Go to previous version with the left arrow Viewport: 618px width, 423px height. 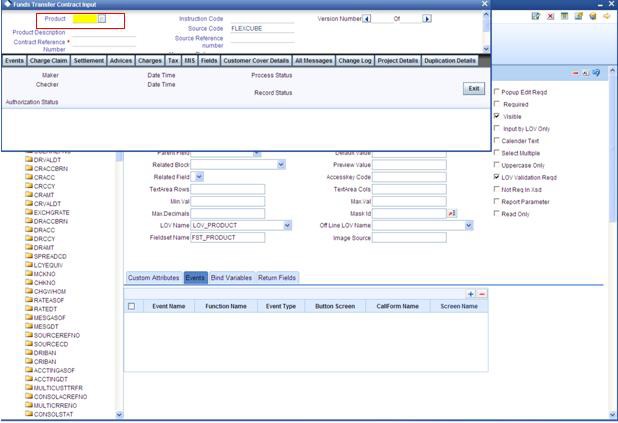click(x=367, y=19)
